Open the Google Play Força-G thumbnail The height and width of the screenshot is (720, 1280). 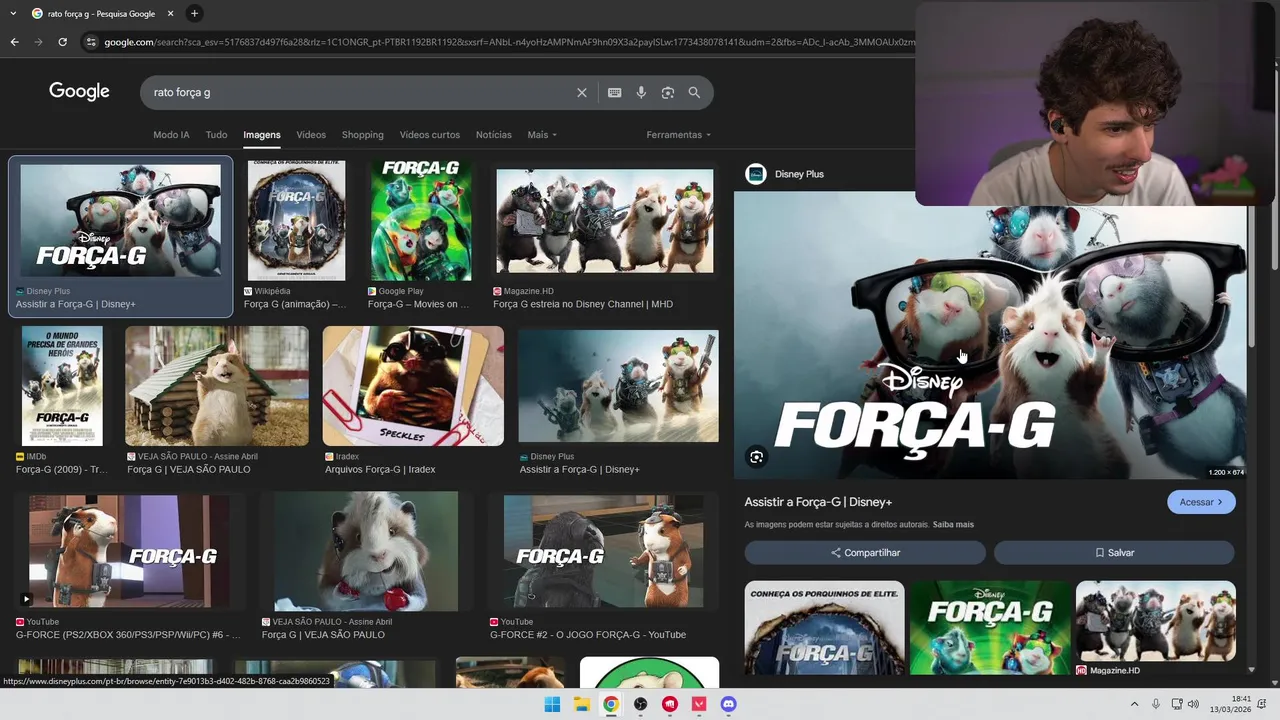421,220
